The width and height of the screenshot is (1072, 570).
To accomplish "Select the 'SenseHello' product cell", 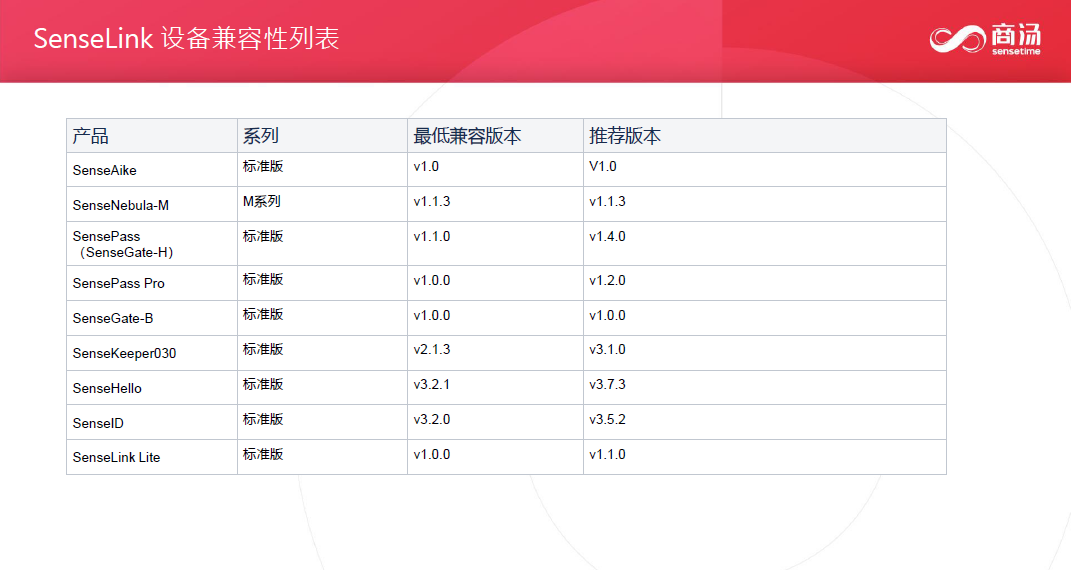I will click(x=152, y=388).
